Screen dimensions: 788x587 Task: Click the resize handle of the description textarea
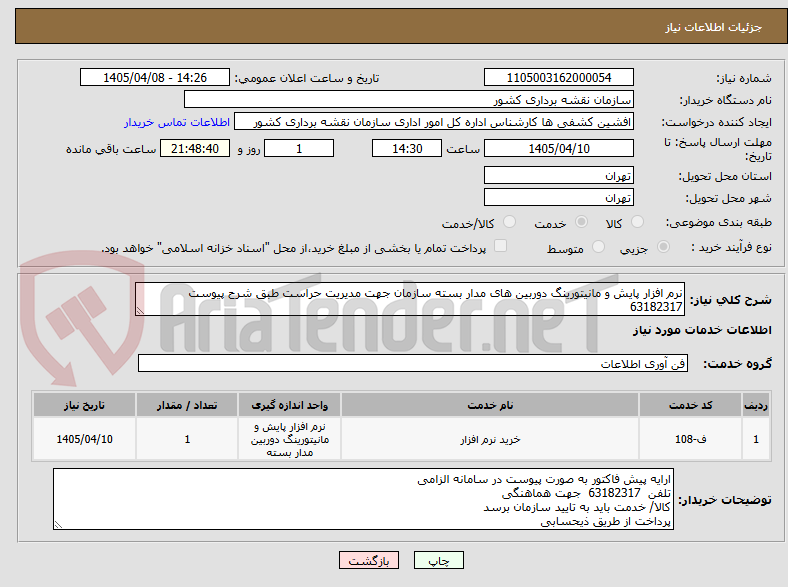pos(140,311)
